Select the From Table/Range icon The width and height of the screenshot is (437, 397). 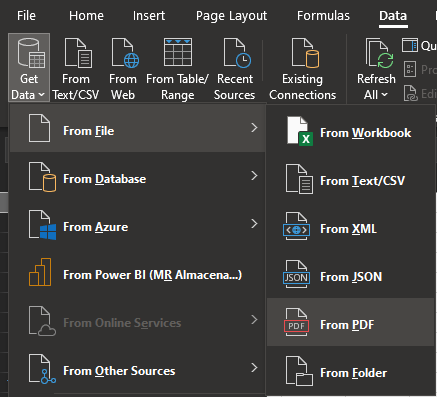coord(178,52)
